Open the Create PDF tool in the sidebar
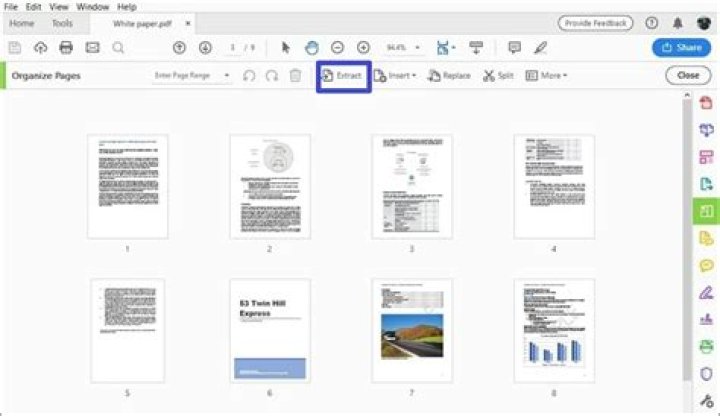Viewport: 720px width, 416px height. click(706, 102)
